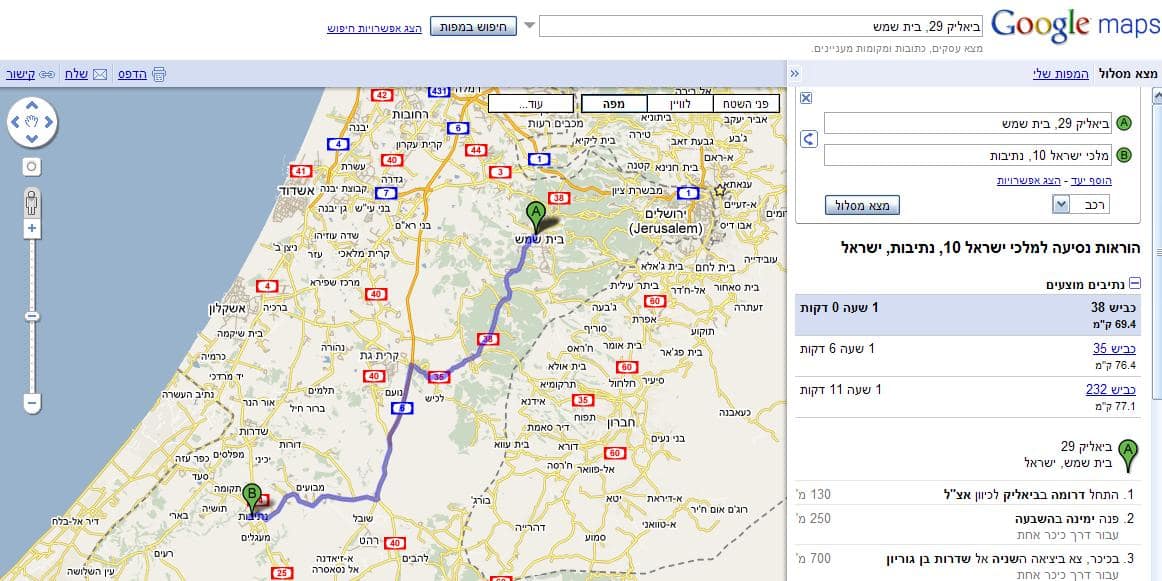
Task: Open the שלח send link
Action: (x=76, y=74)
